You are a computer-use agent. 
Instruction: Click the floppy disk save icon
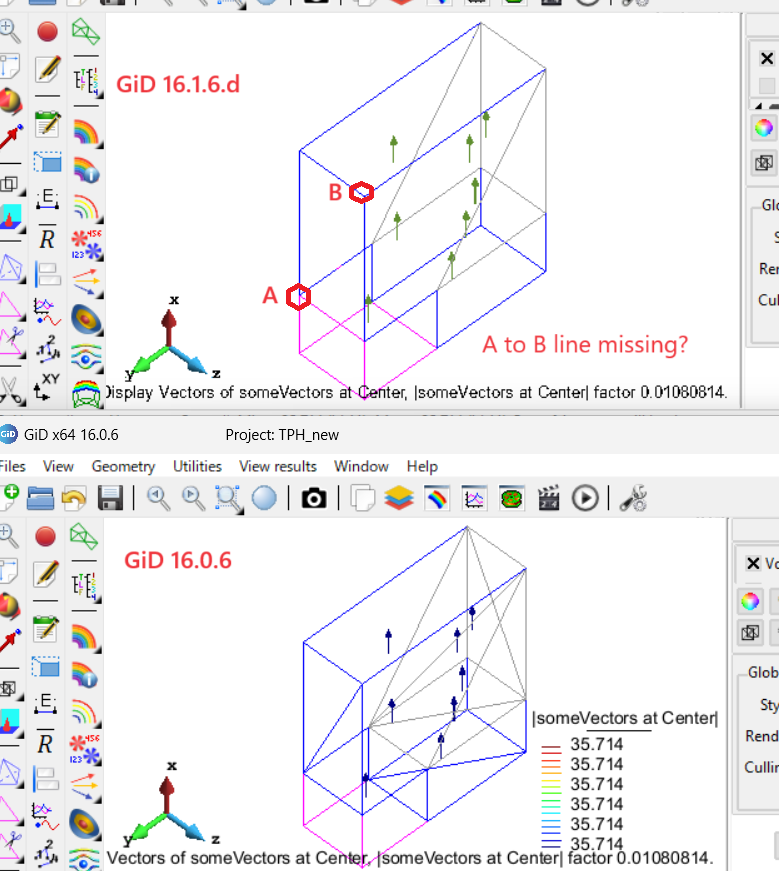pyautogui.click(x=110, y=497)
